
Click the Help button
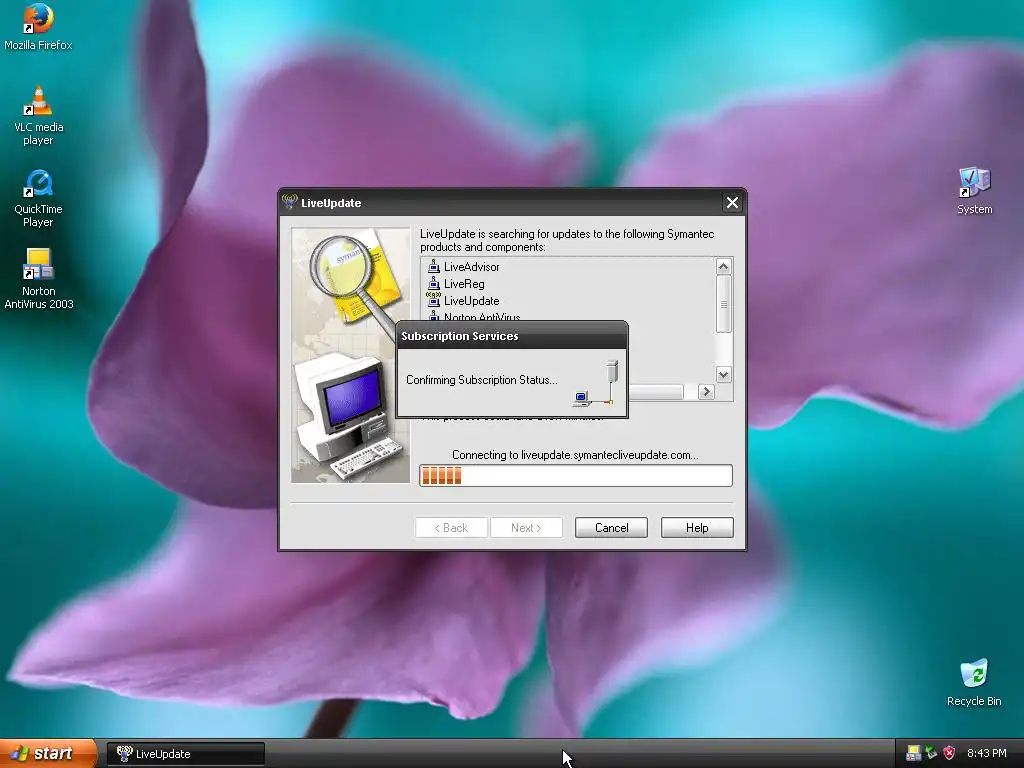coord(697,528)
